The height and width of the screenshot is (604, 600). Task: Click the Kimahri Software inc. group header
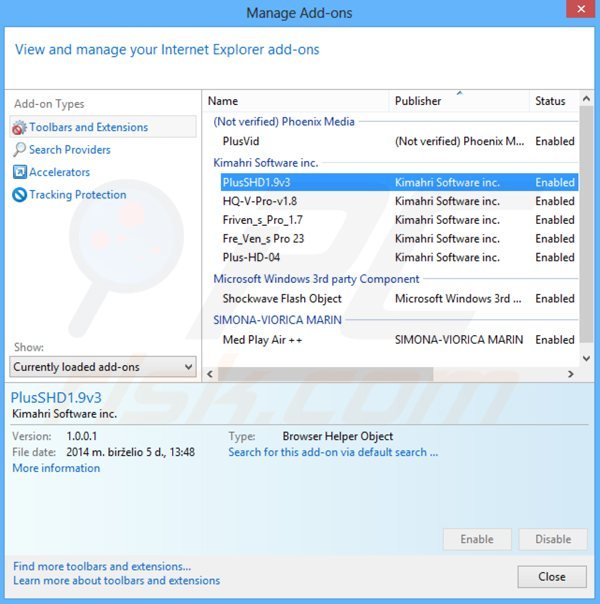click(266, 163)
